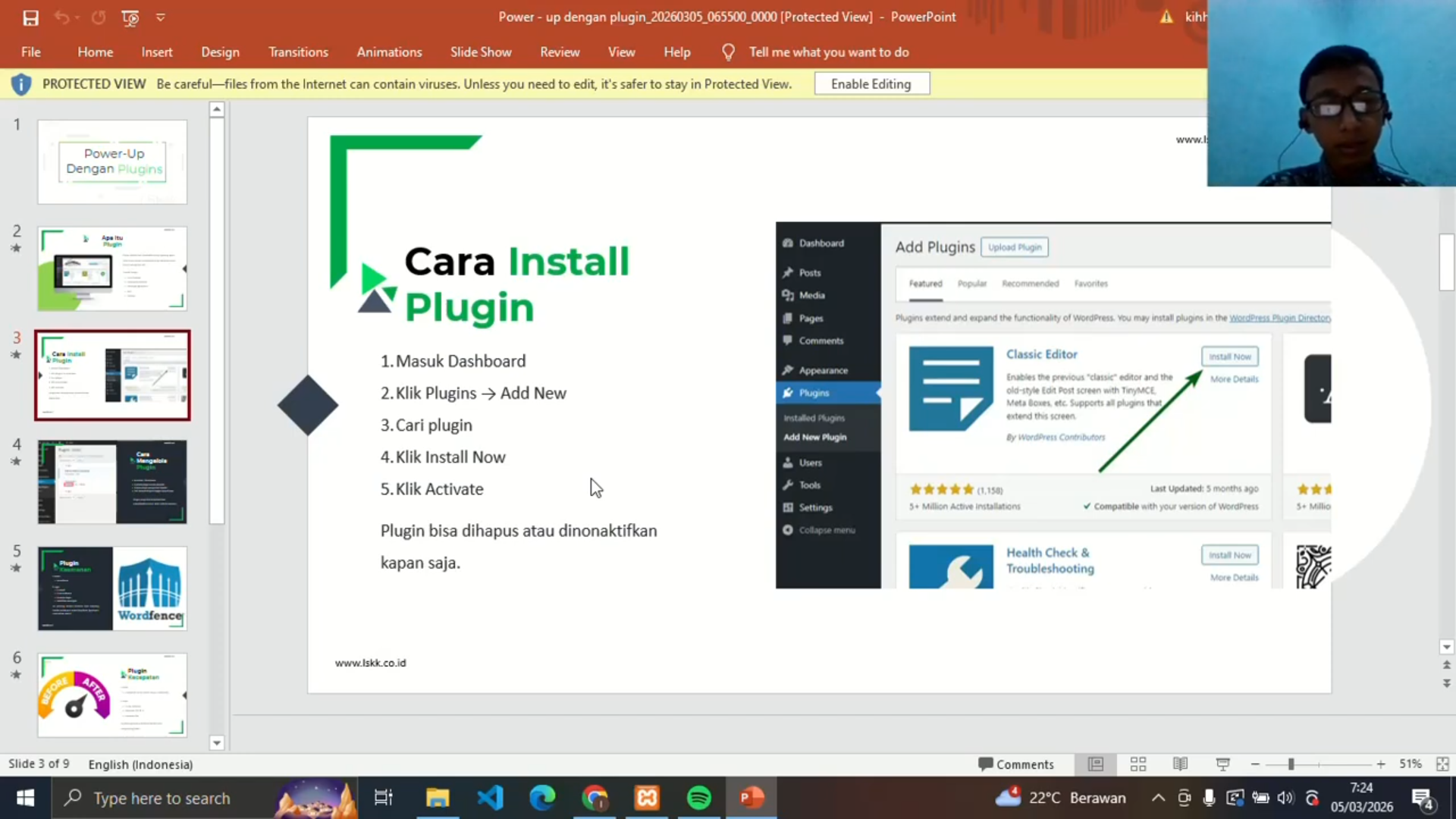Click Fit slide to current window icon
The image size is (1456, 819).
point(1442,764)
